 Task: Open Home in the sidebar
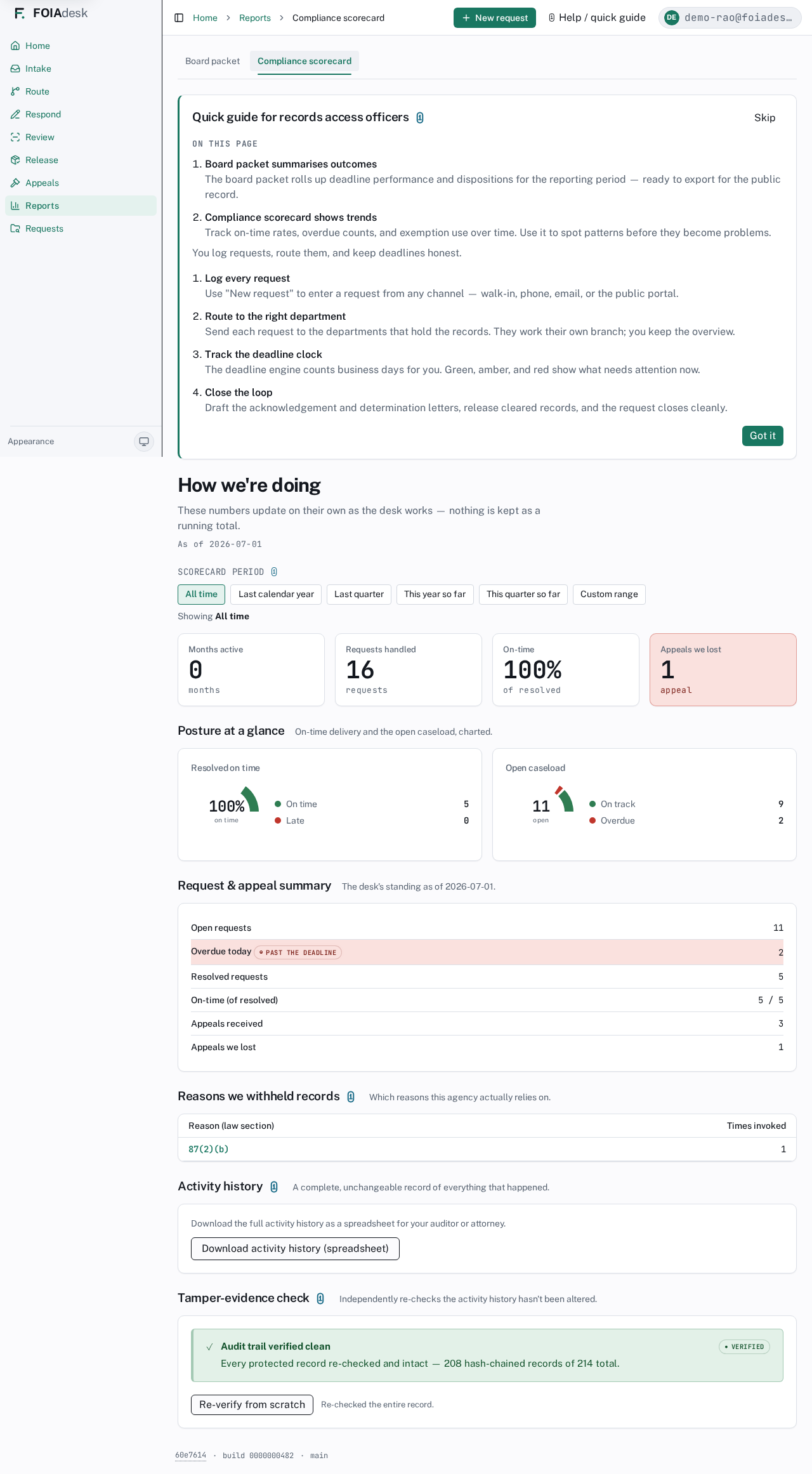coord(81,46)
